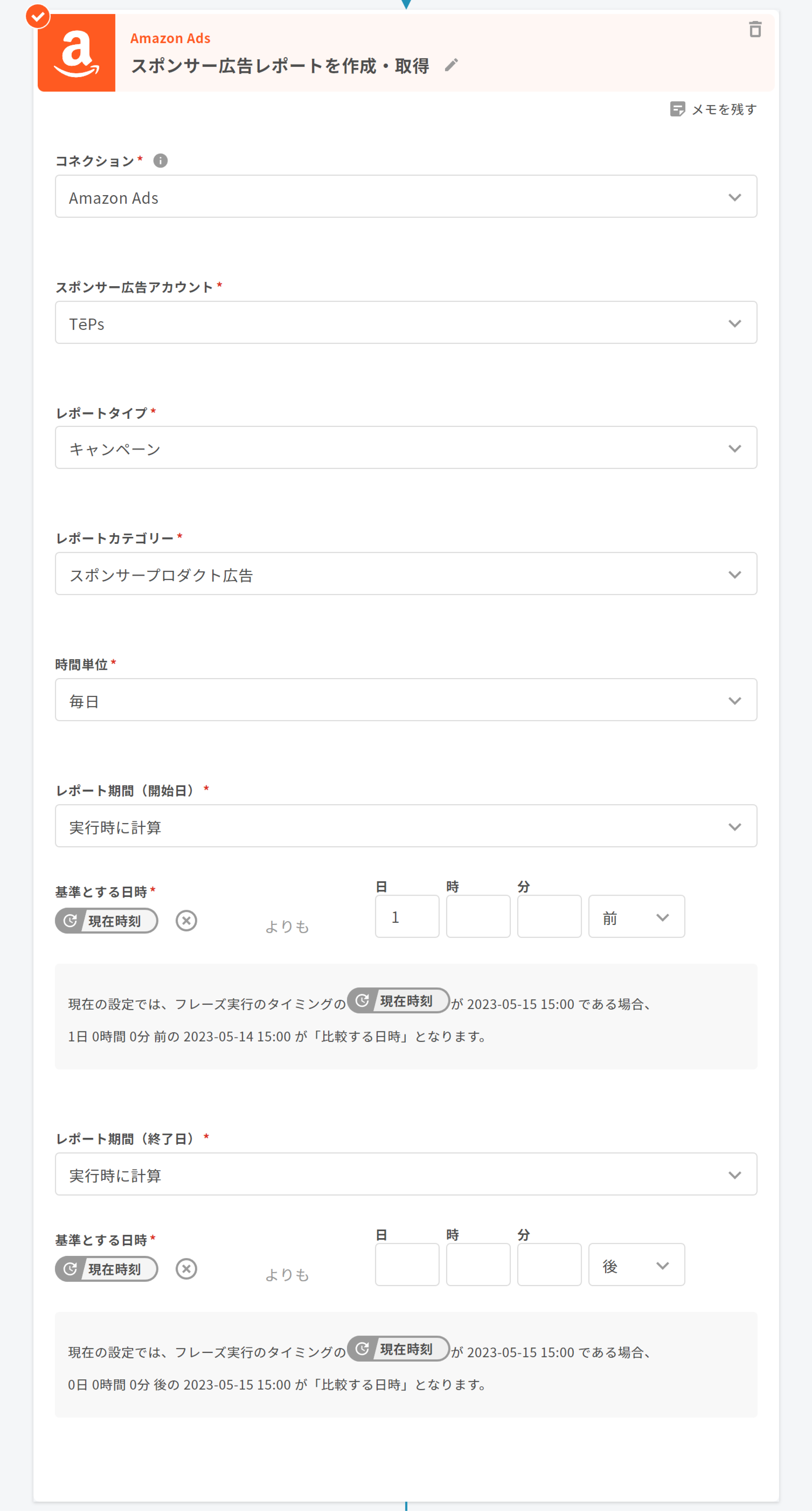Click the orange checkmark status badge
Viewport: 812px width, 1511px height.
tap(38, 16)
